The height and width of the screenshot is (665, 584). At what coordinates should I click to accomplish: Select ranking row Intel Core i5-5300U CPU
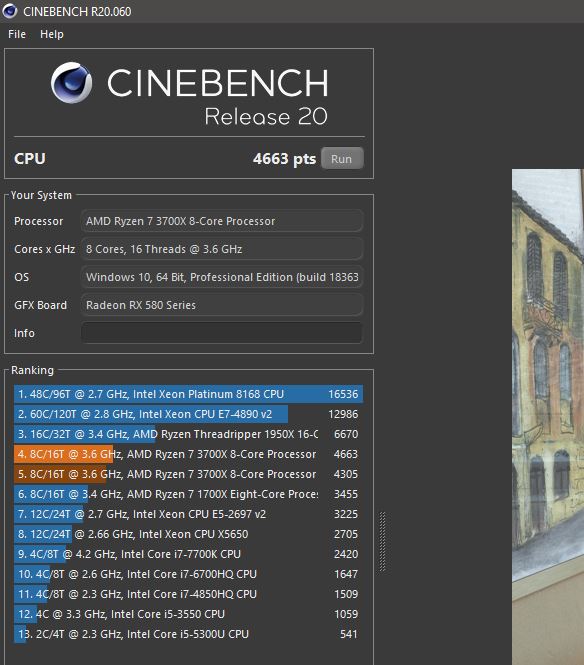[188, 633]
